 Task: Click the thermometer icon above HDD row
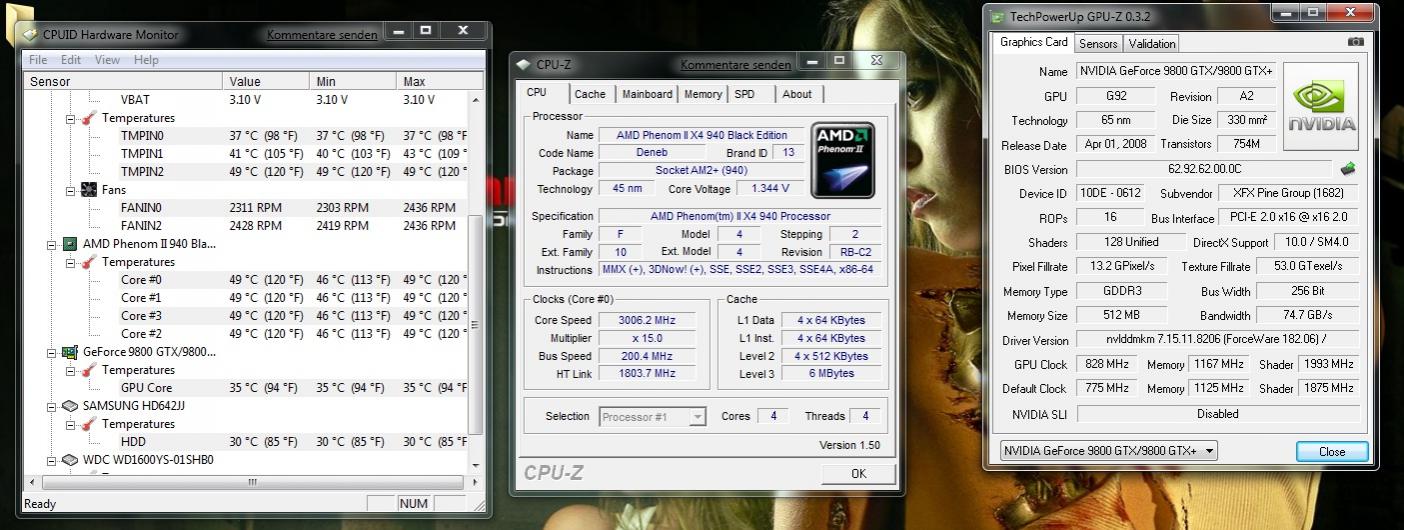tap(89, 424)
